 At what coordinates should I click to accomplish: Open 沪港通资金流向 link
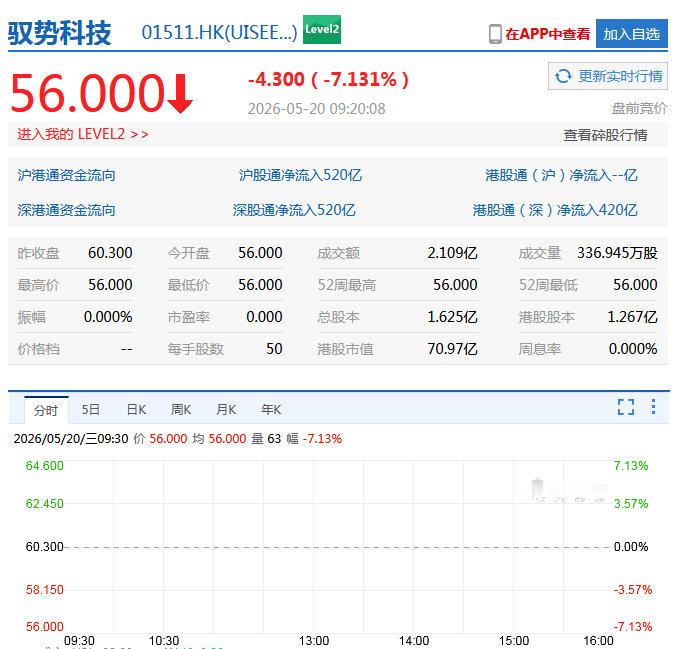(66, 175)
